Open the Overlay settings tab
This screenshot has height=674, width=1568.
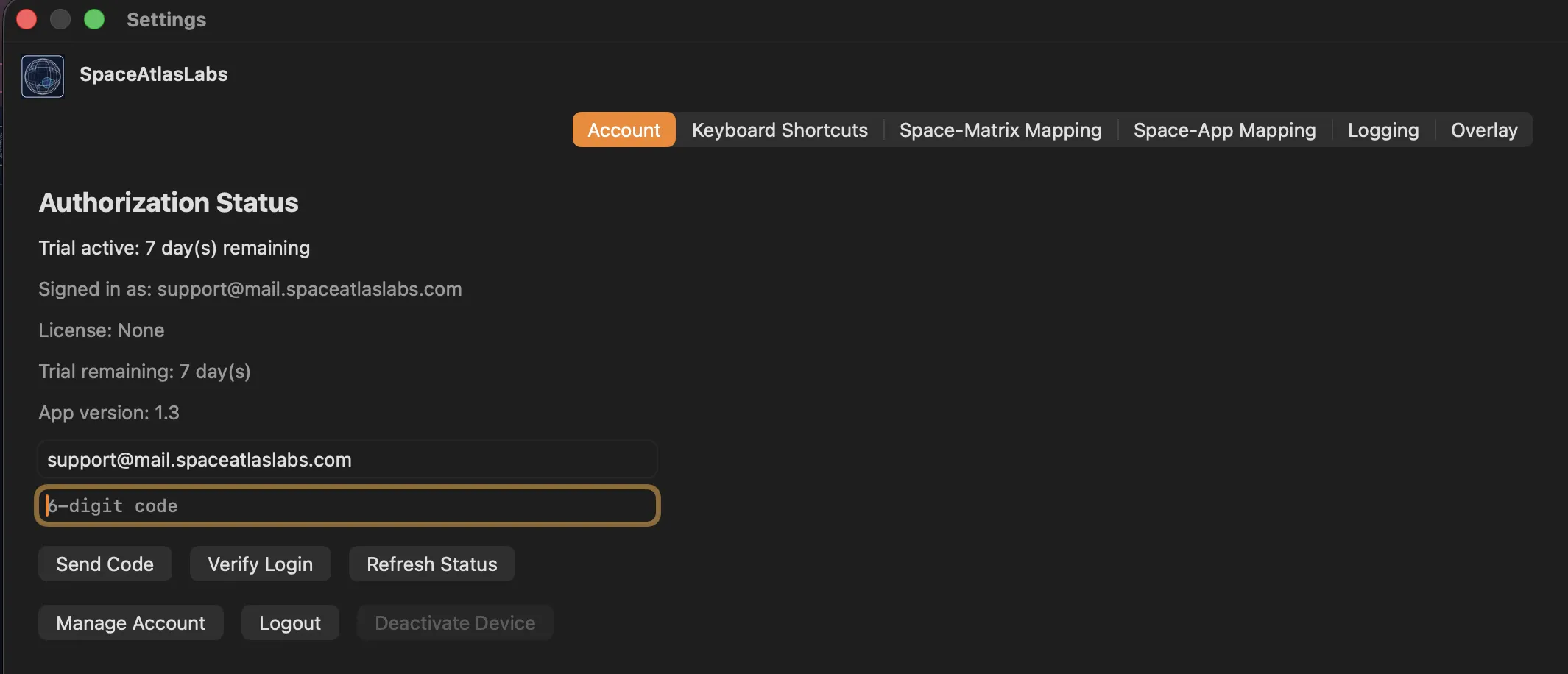[1483, 130]
